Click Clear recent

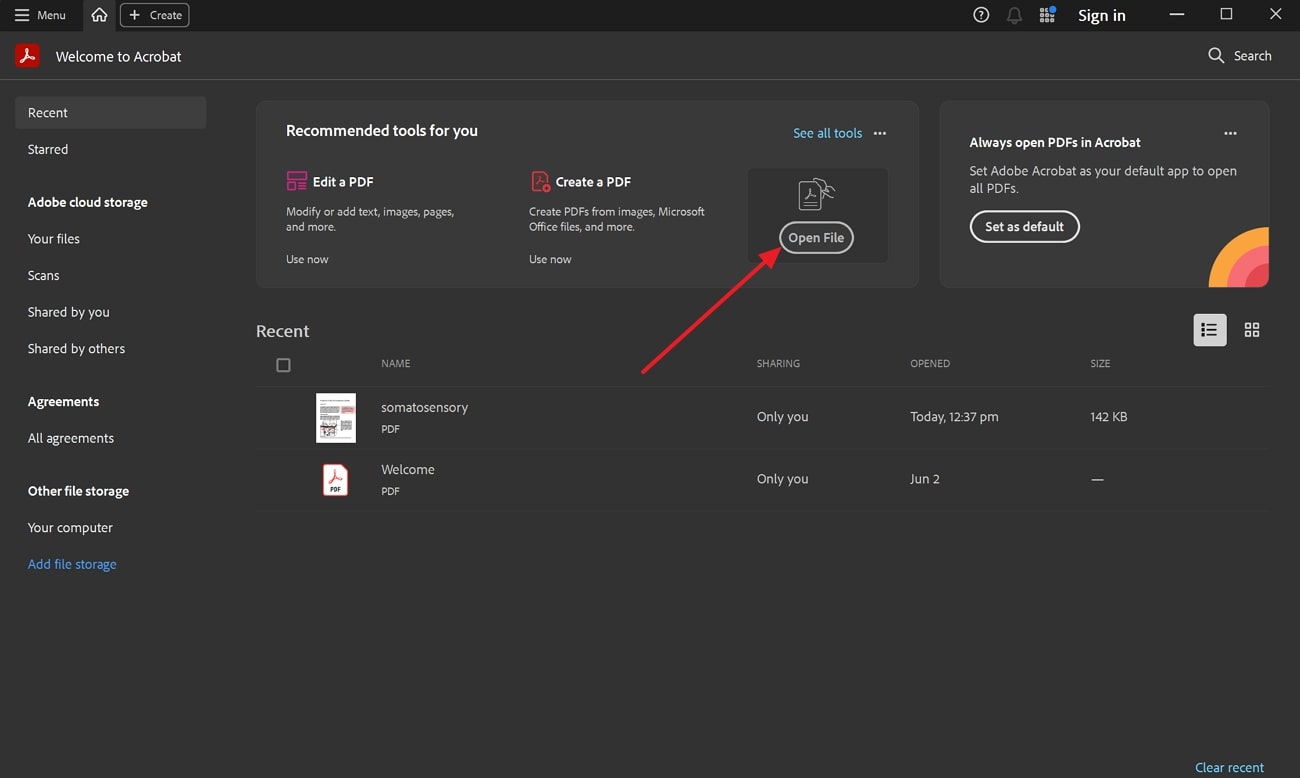(x=1229, y=767)
